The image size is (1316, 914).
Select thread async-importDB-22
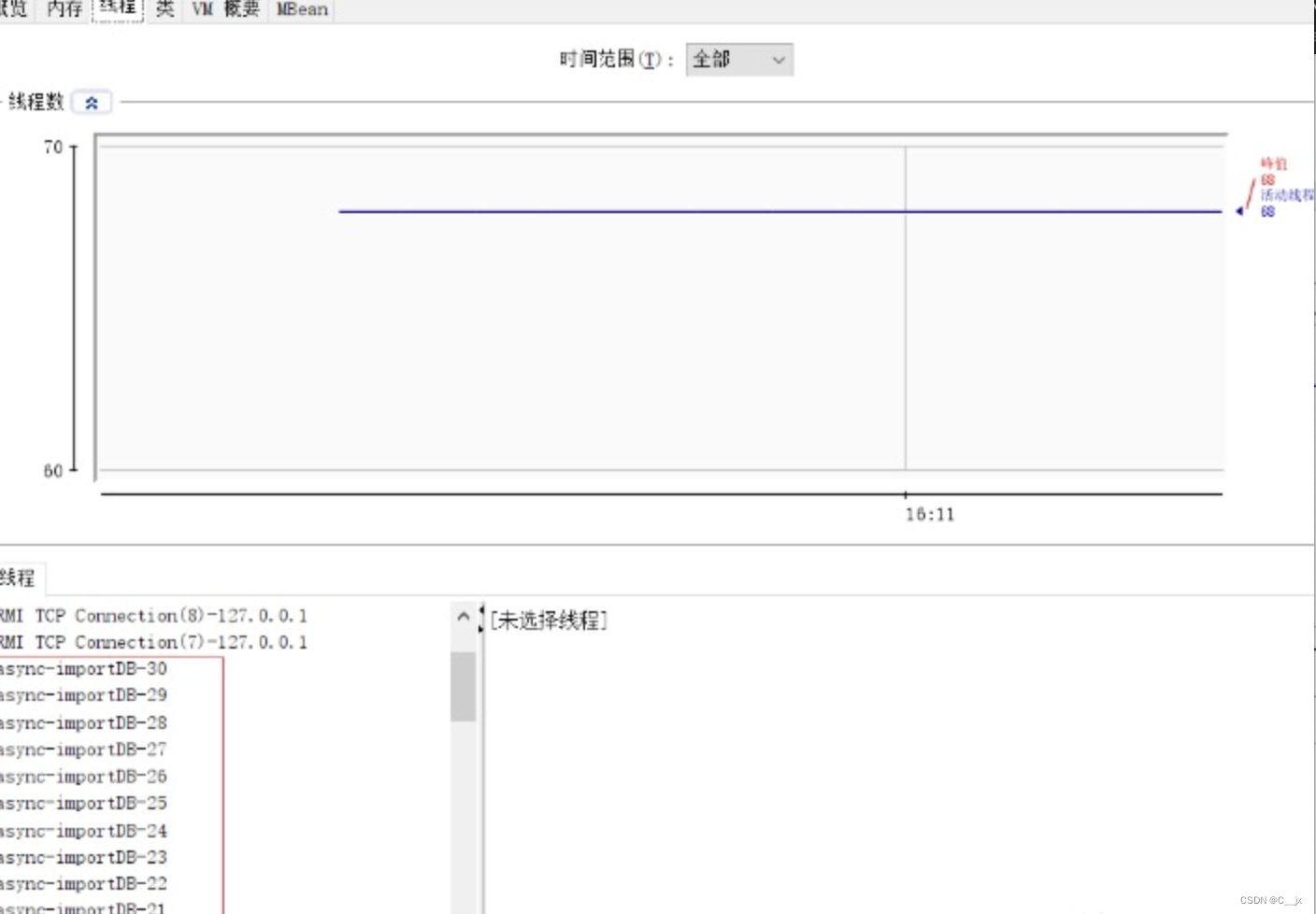coord(83,883)
